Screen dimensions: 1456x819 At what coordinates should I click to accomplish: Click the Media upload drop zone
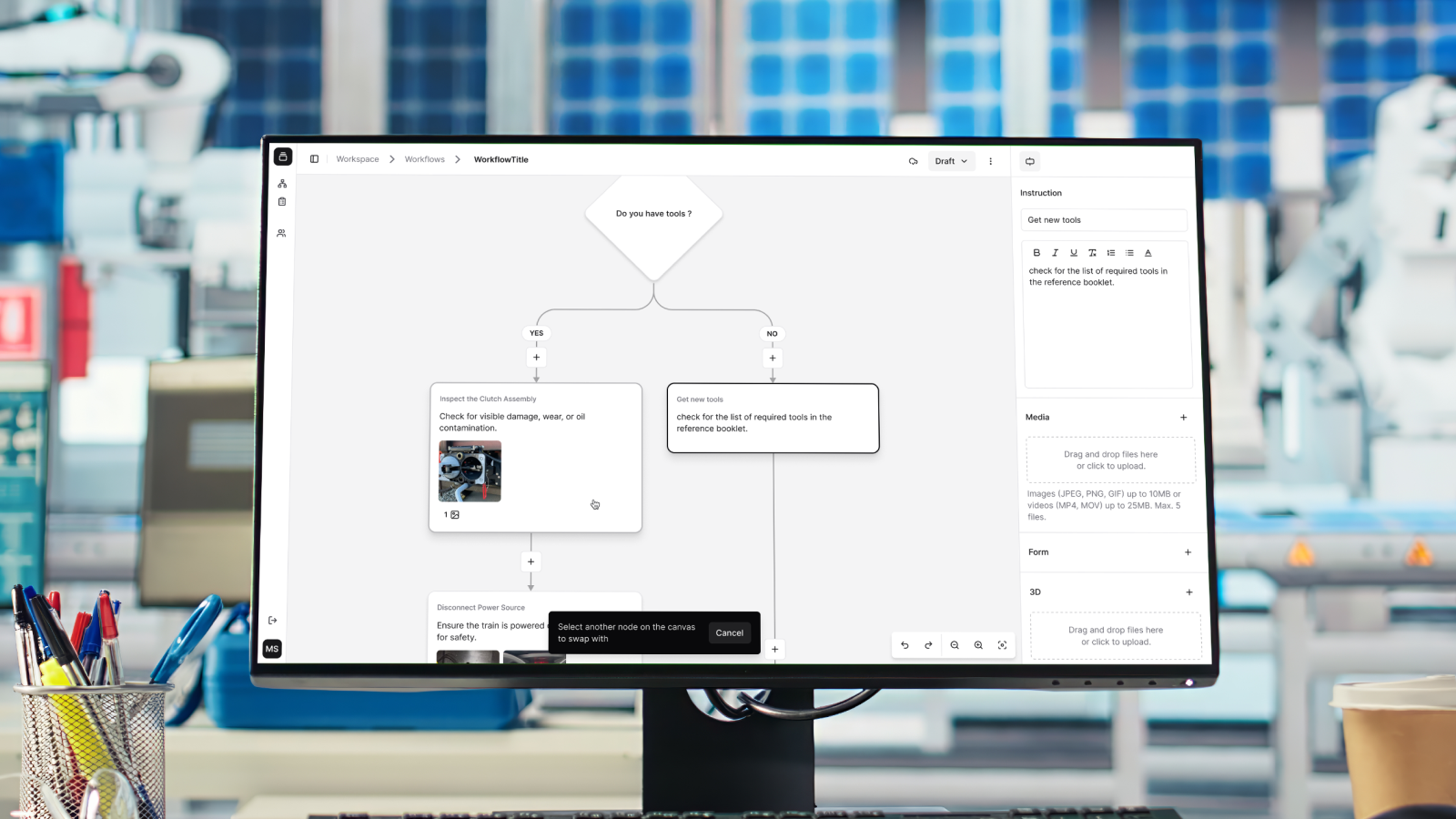1110,460
